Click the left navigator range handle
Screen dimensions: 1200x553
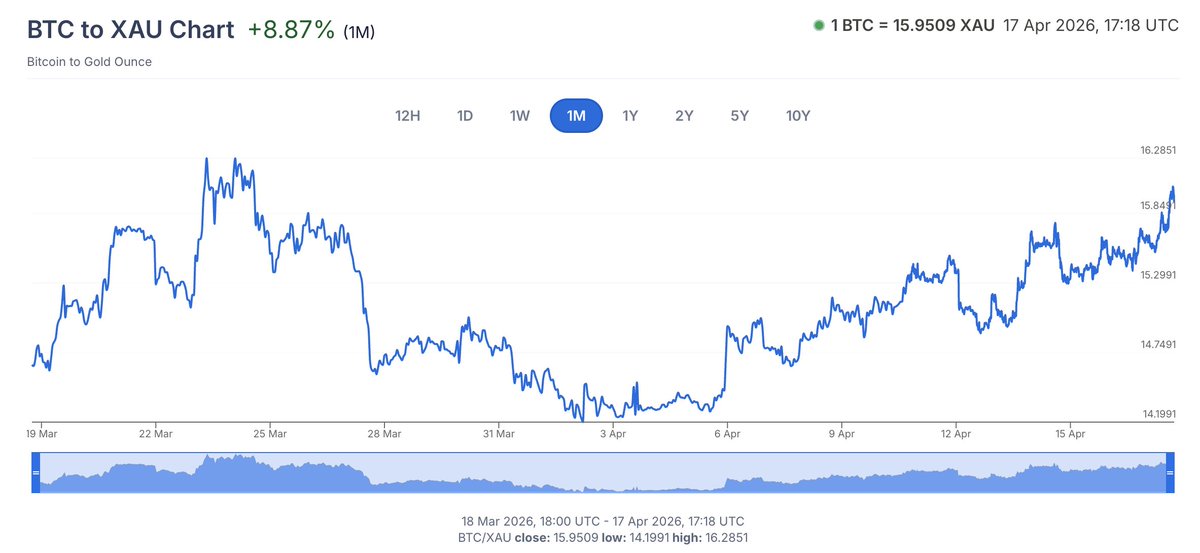point(36,472)
